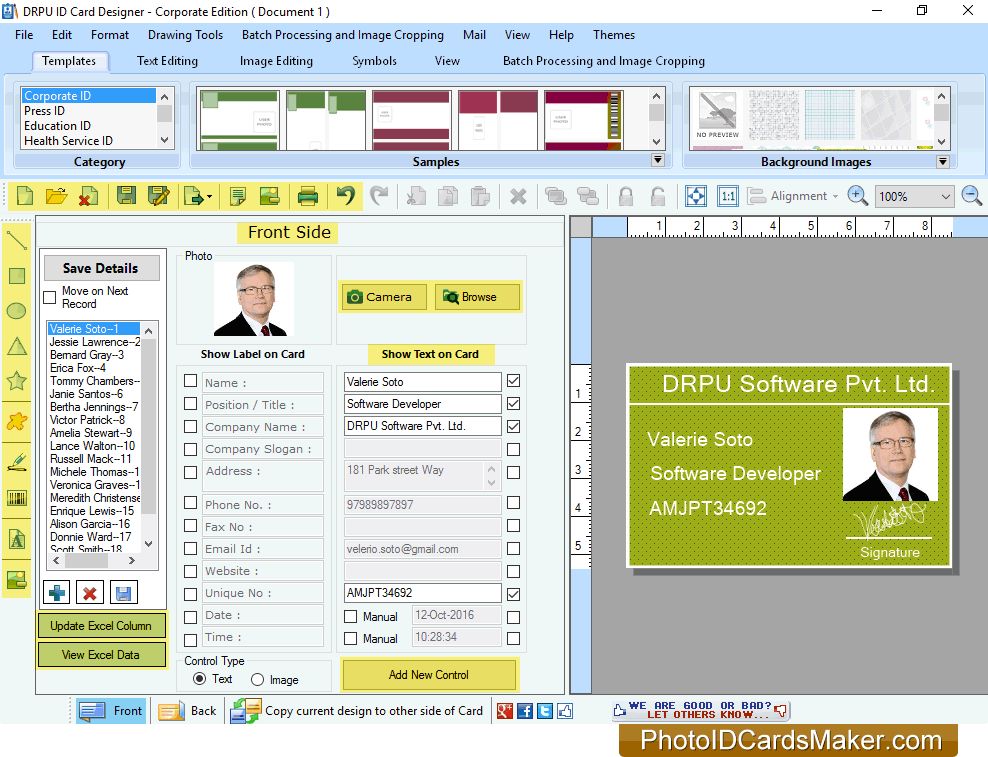Select the Rectangle drawing tool

pyautogui.click(x=16, y=275)
